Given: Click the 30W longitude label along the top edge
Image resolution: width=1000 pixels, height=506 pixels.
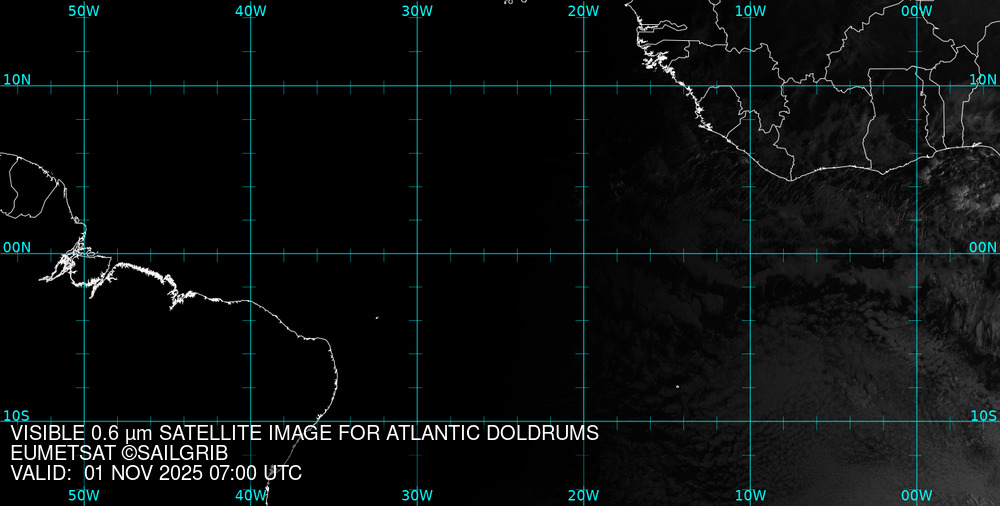Looking at the screenshot, I should click(416, 10).
